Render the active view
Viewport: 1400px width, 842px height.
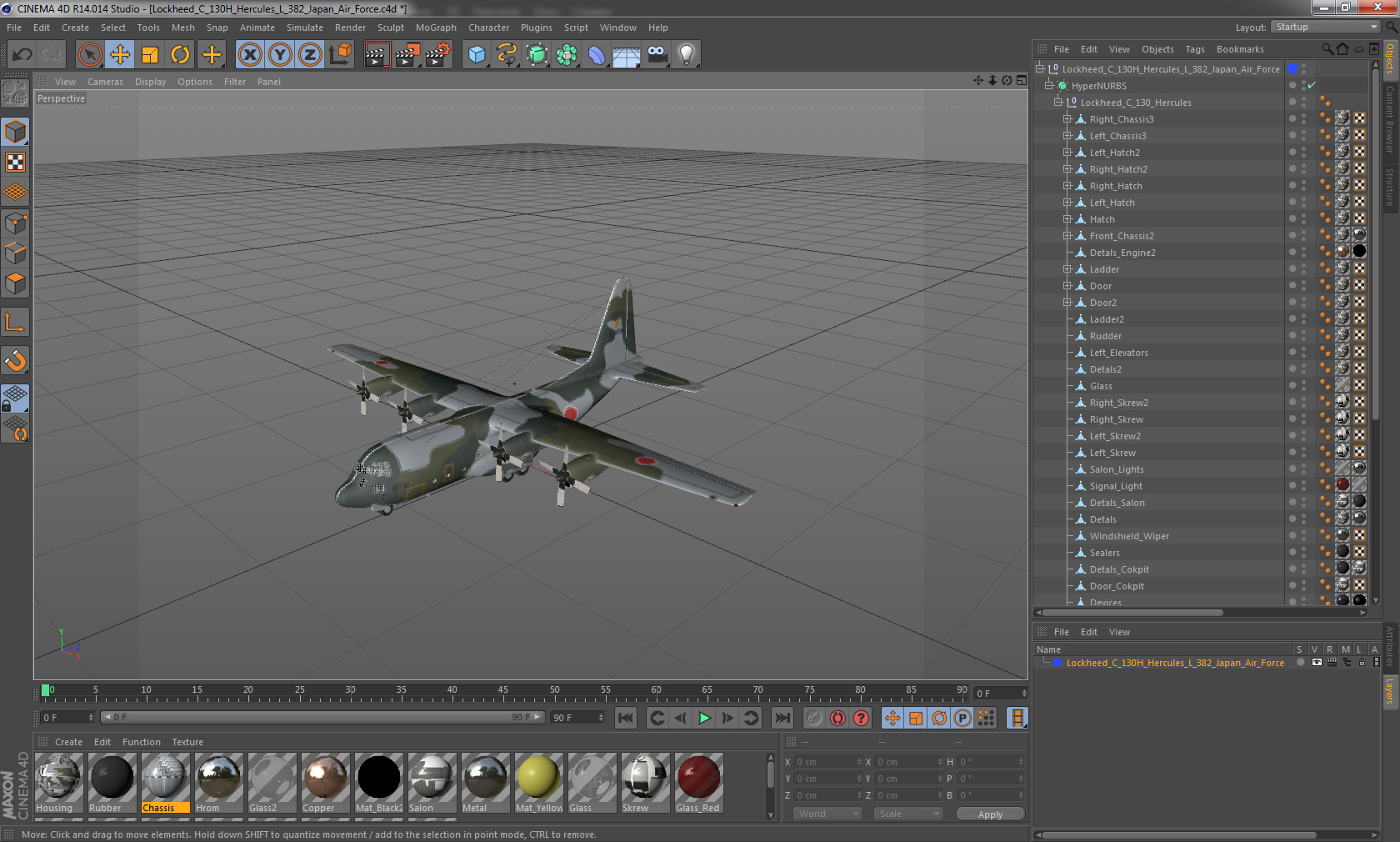(377, 55)
